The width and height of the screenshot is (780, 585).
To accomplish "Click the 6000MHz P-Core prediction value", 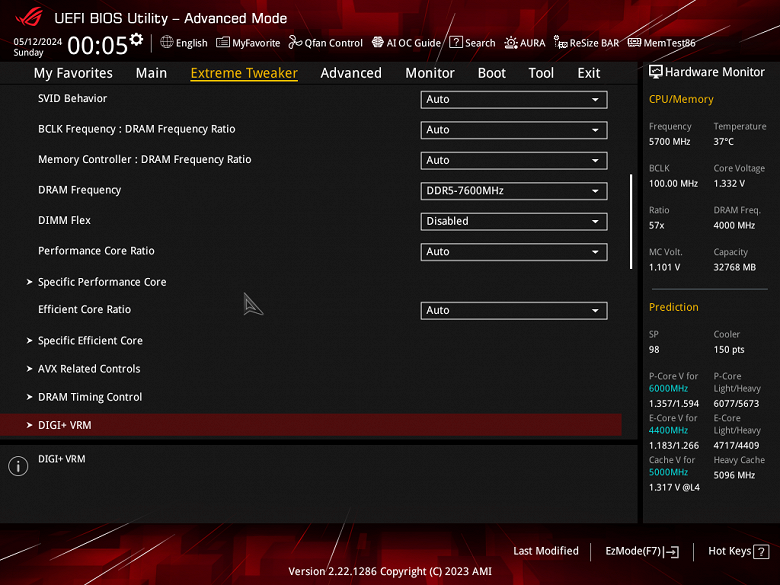I will (668, 389).
